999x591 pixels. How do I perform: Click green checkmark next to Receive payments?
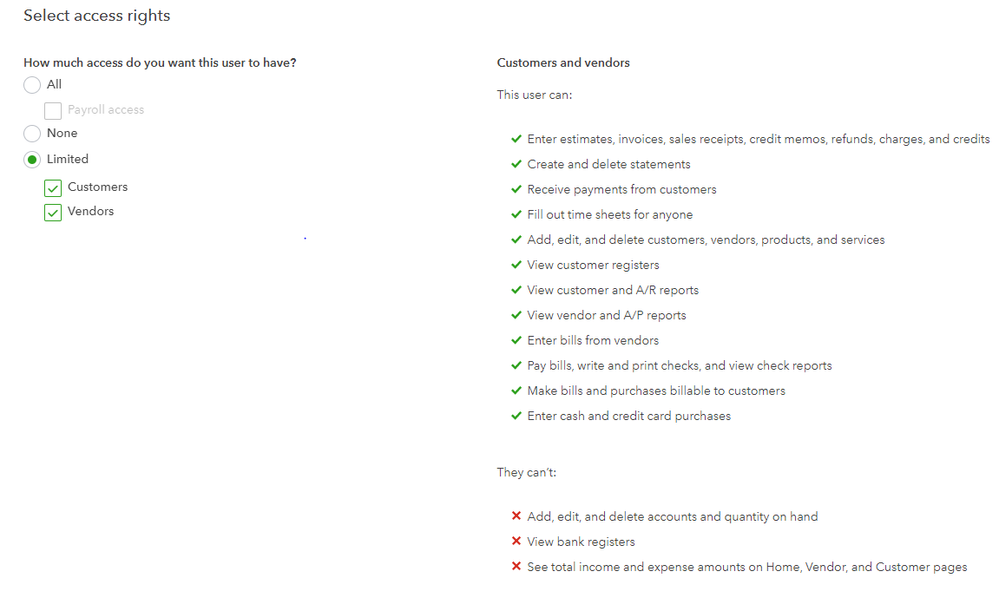click(x=516, y=189)
